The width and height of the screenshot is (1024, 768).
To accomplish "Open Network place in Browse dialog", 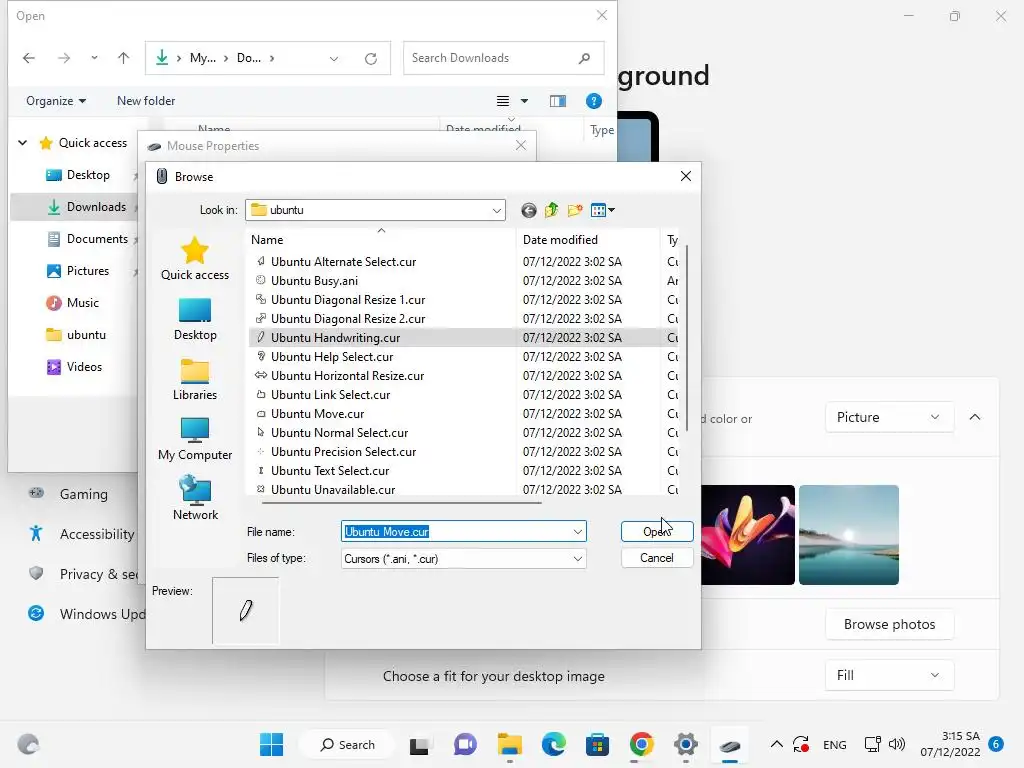I will pos(195,498).
